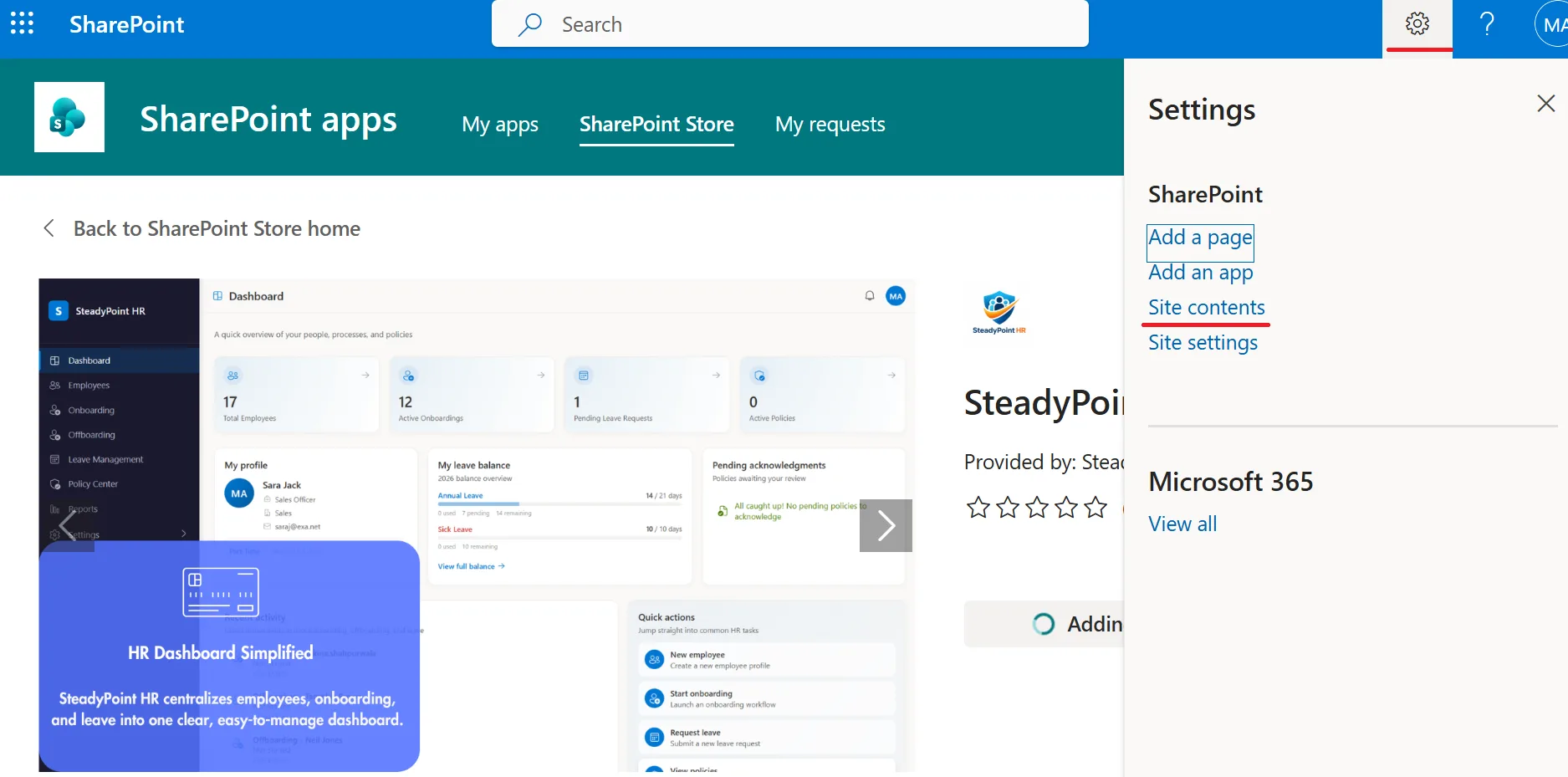The image size is (1568, 777).
Task: Click the Provided by publisher text
Action: [1044, 462]
